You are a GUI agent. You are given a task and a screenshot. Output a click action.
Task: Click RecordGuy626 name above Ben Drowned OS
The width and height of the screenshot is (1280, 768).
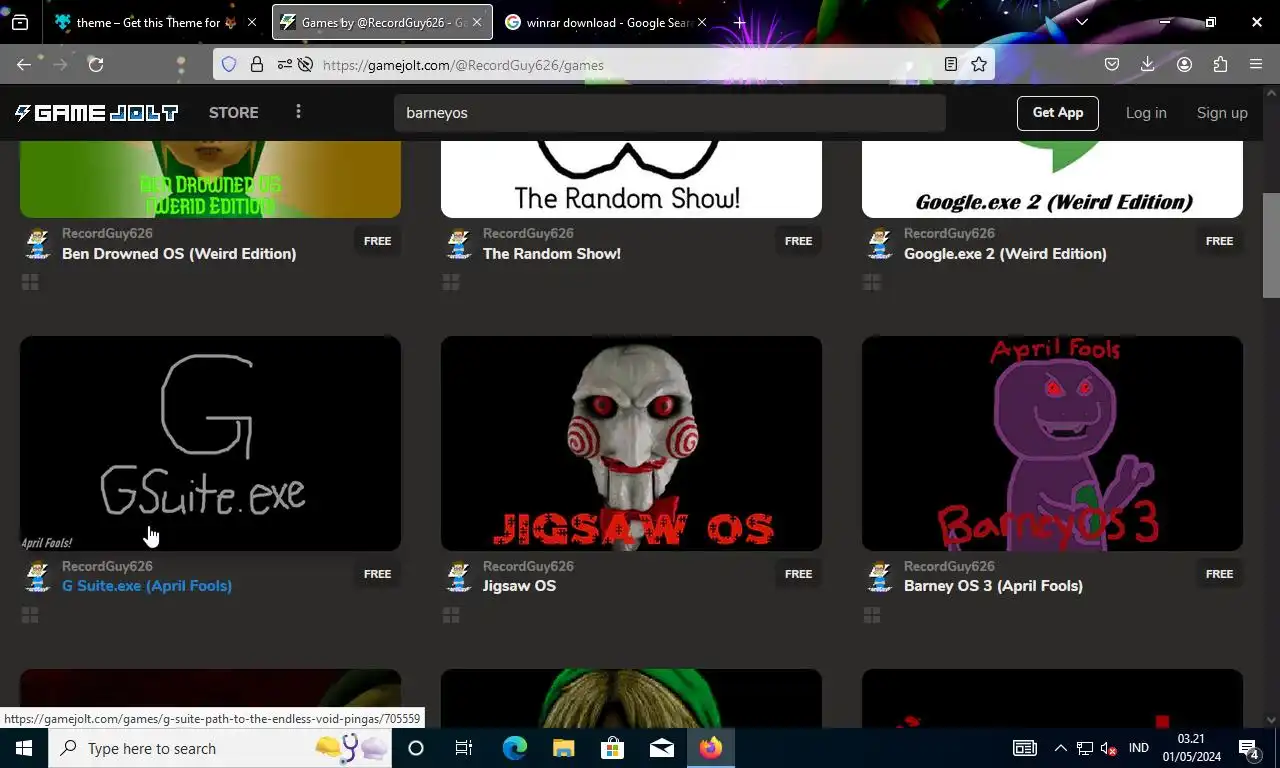tap(107, 234)
